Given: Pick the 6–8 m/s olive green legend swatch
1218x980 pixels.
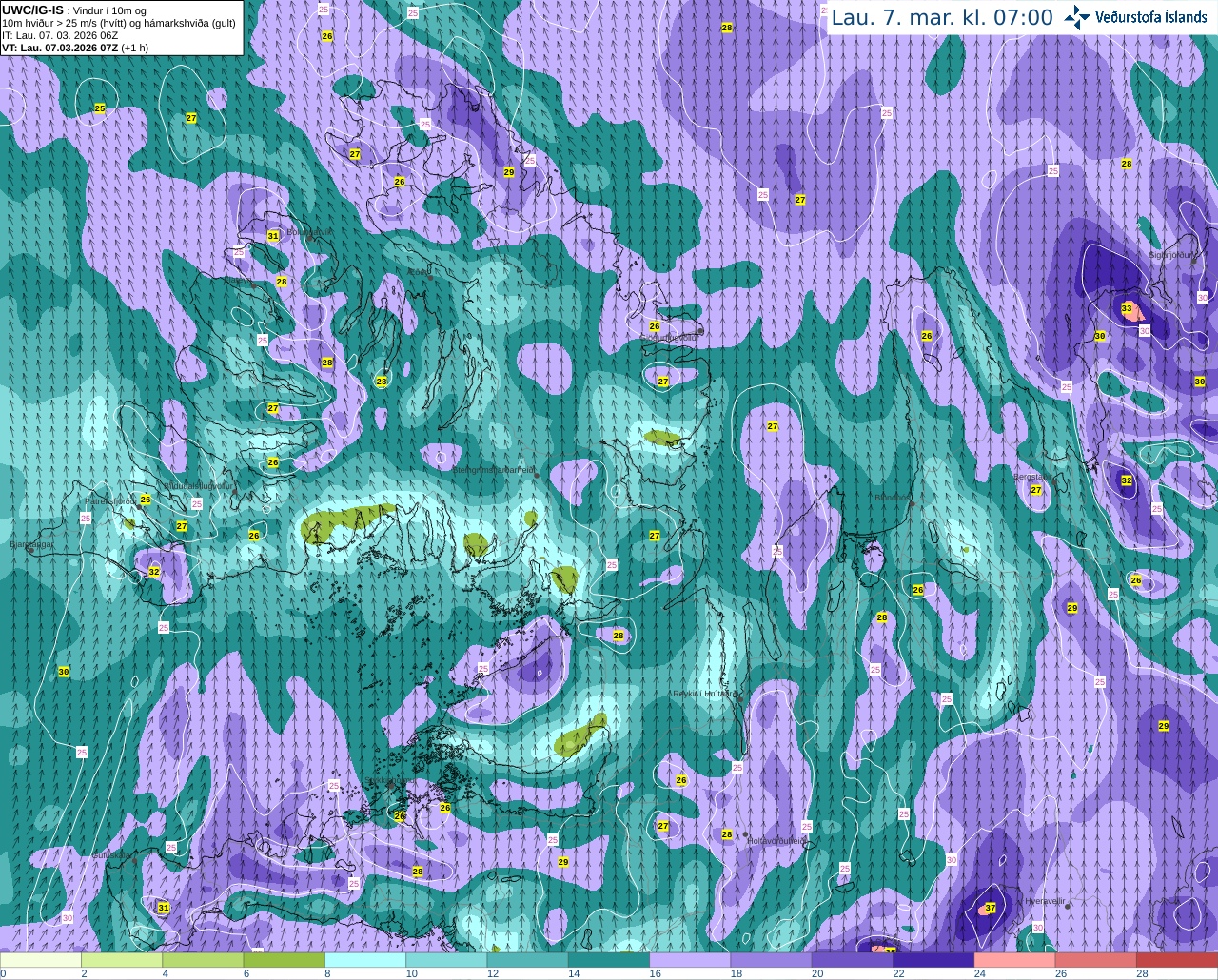Looking at the screenshot, I should (x=285, y=960).
